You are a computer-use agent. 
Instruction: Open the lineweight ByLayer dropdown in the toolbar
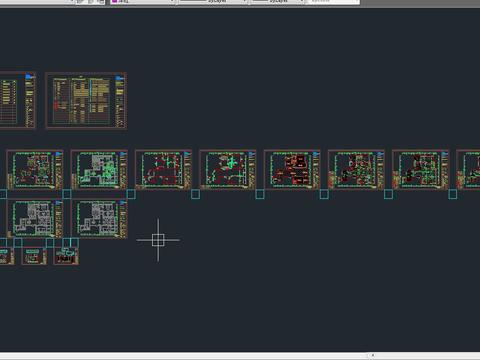[278, 2]
